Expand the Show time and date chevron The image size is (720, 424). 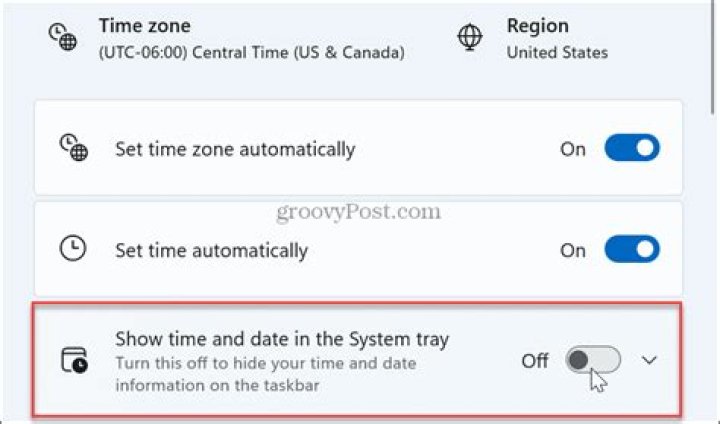pos(649,360)
